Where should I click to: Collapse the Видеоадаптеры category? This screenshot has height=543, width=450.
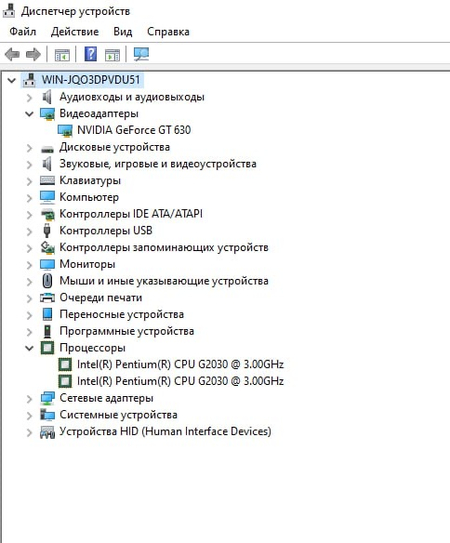[x=29, y=114]
